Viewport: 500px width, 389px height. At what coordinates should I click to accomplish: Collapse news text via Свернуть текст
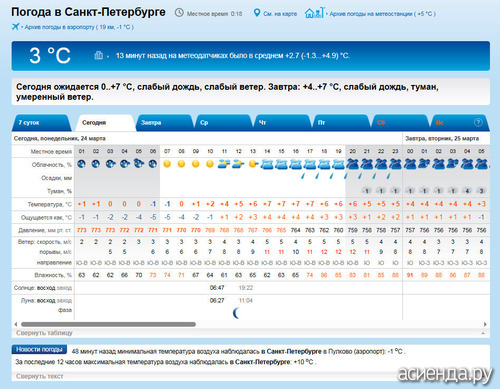[x=39, y=376]
